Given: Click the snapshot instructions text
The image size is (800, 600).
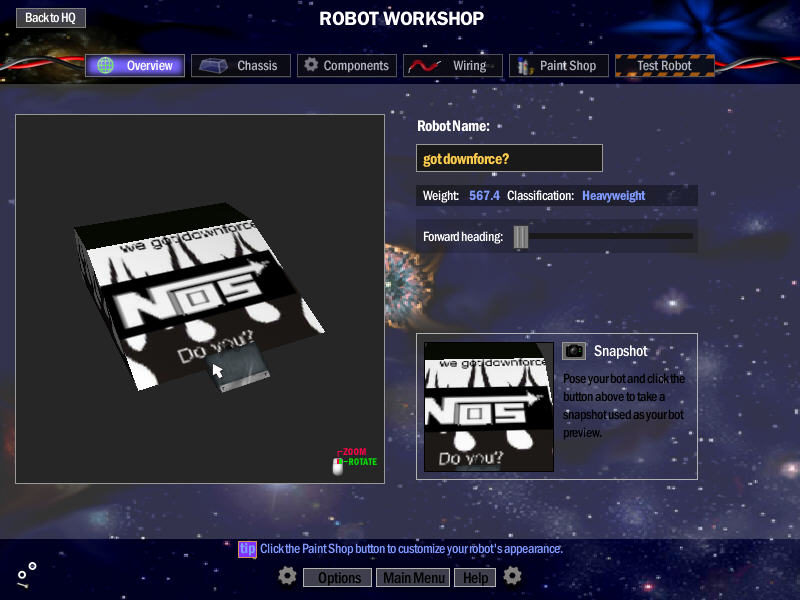Looking at the screenshot, I should tap(624, 406).
